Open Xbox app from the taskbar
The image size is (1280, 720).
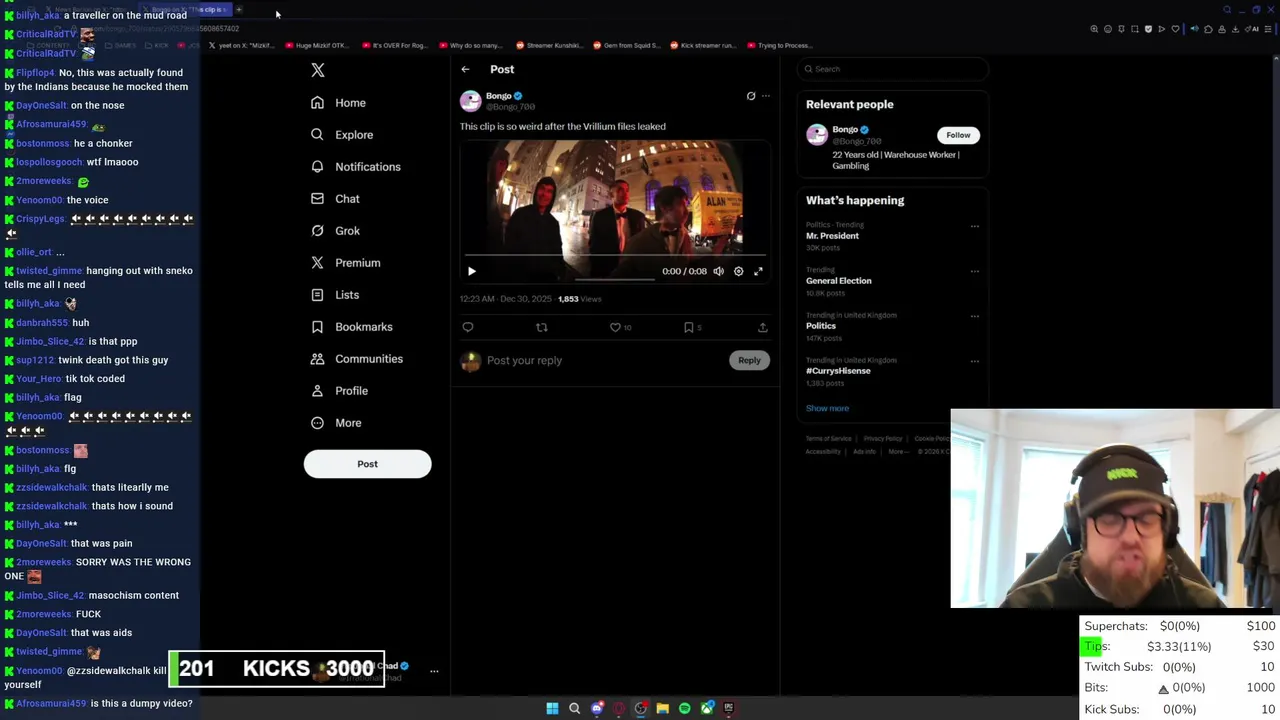pos(707,708)
